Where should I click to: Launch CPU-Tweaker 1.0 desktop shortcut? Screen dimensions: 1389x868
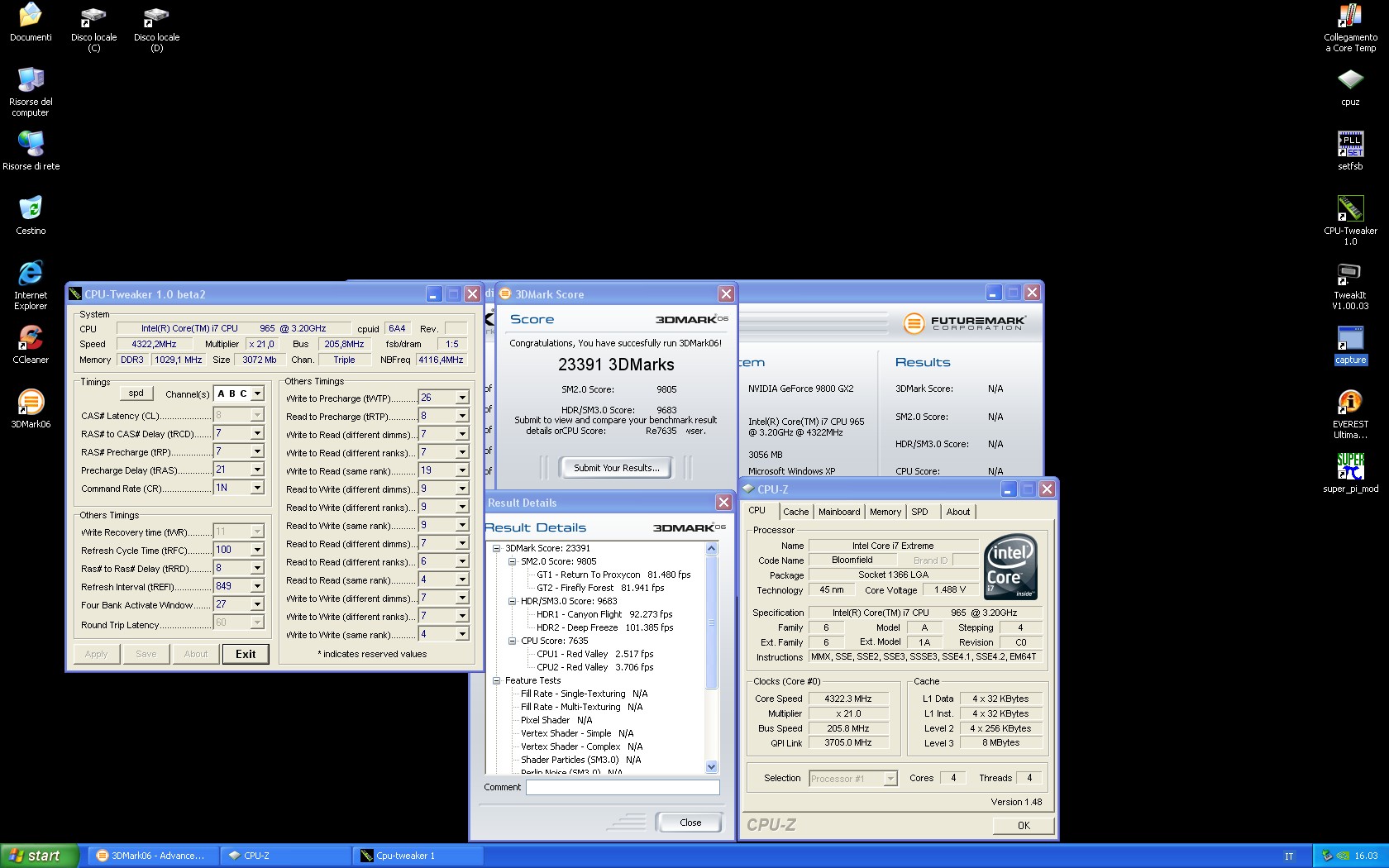1350,220
